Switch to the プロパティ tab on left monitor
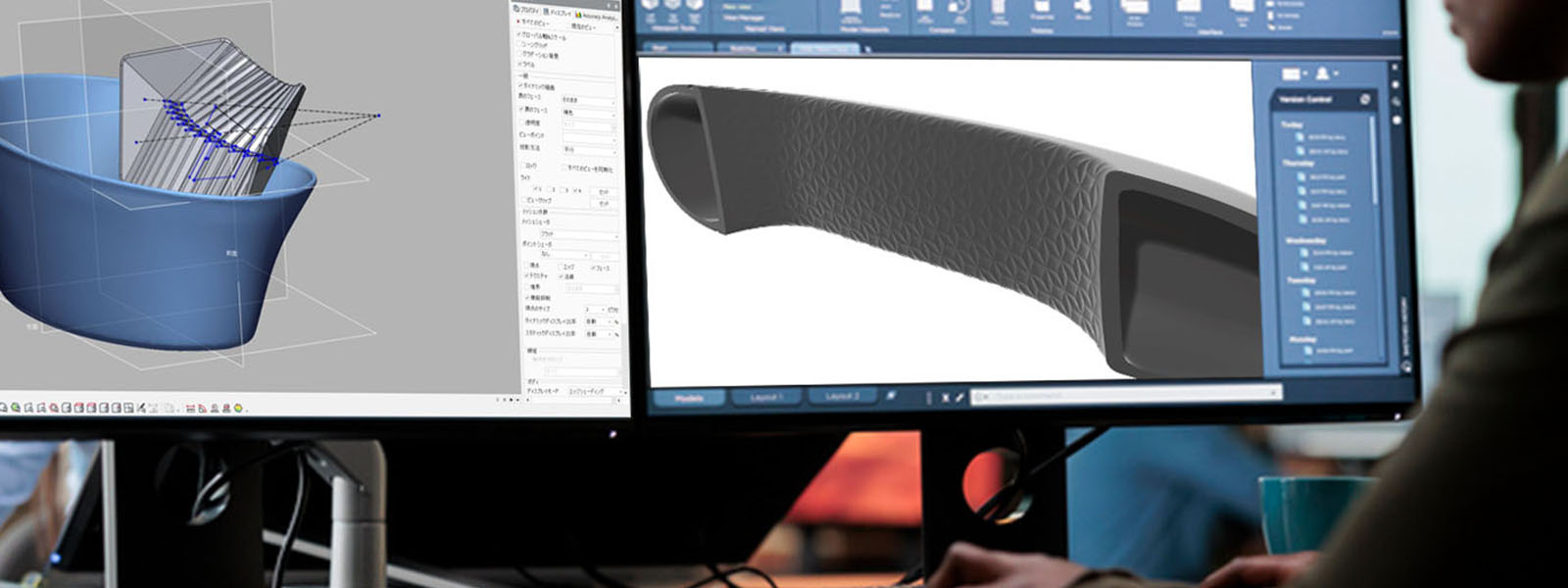Image resolution: width=1568 pixels, height=588 pixels. [x=525, y=11]
